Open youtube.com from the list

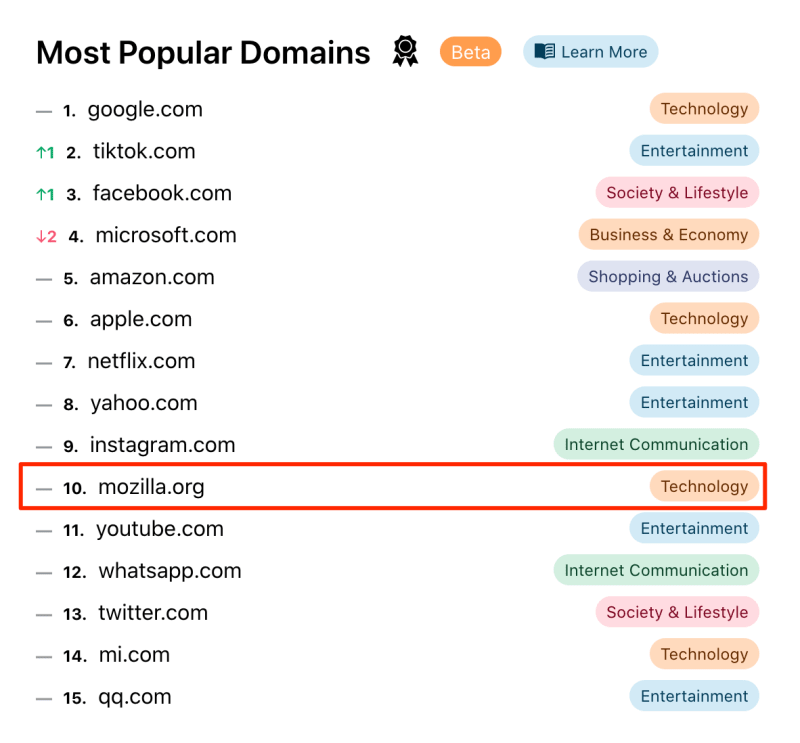tap(160, 529)
